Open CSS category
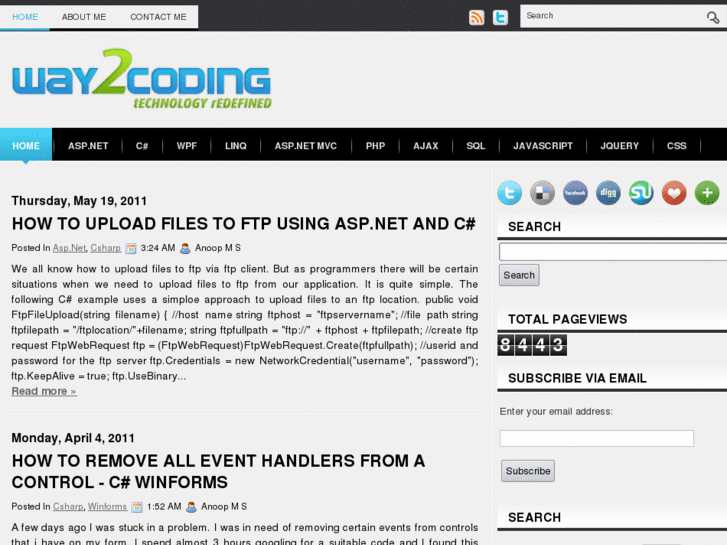 (x=676, y=146)
